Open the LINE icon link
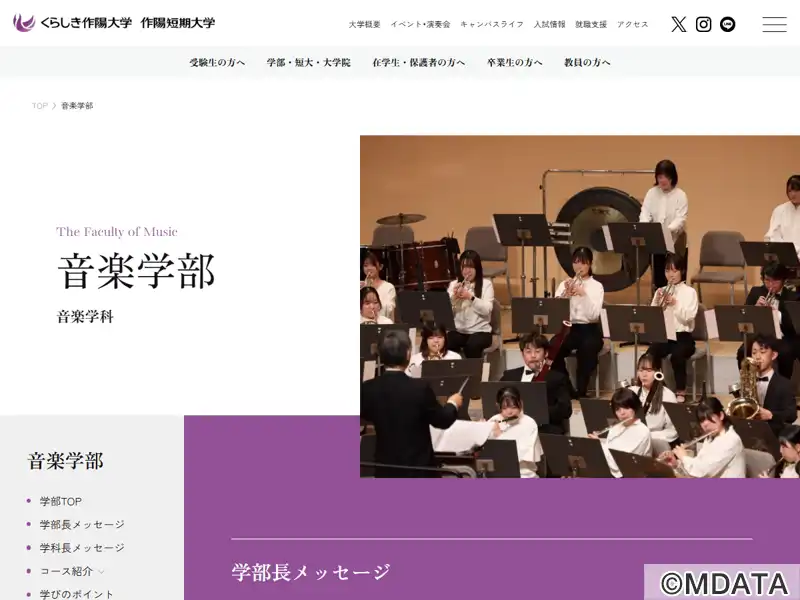This screenshot has width=800, height=600. click(728, 24)
